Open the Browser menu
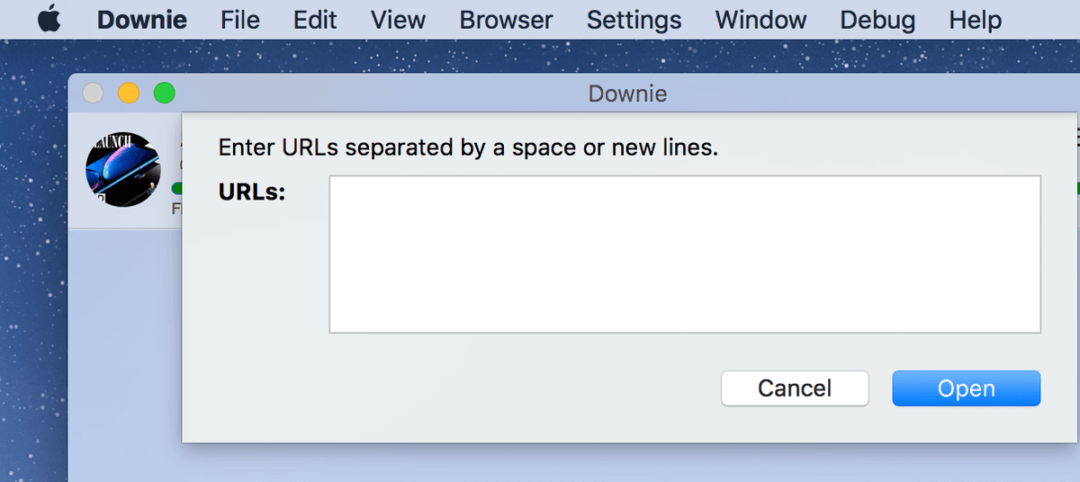Image resolution: width=1080 pixels, height=482 pixels. pos(506,20)
